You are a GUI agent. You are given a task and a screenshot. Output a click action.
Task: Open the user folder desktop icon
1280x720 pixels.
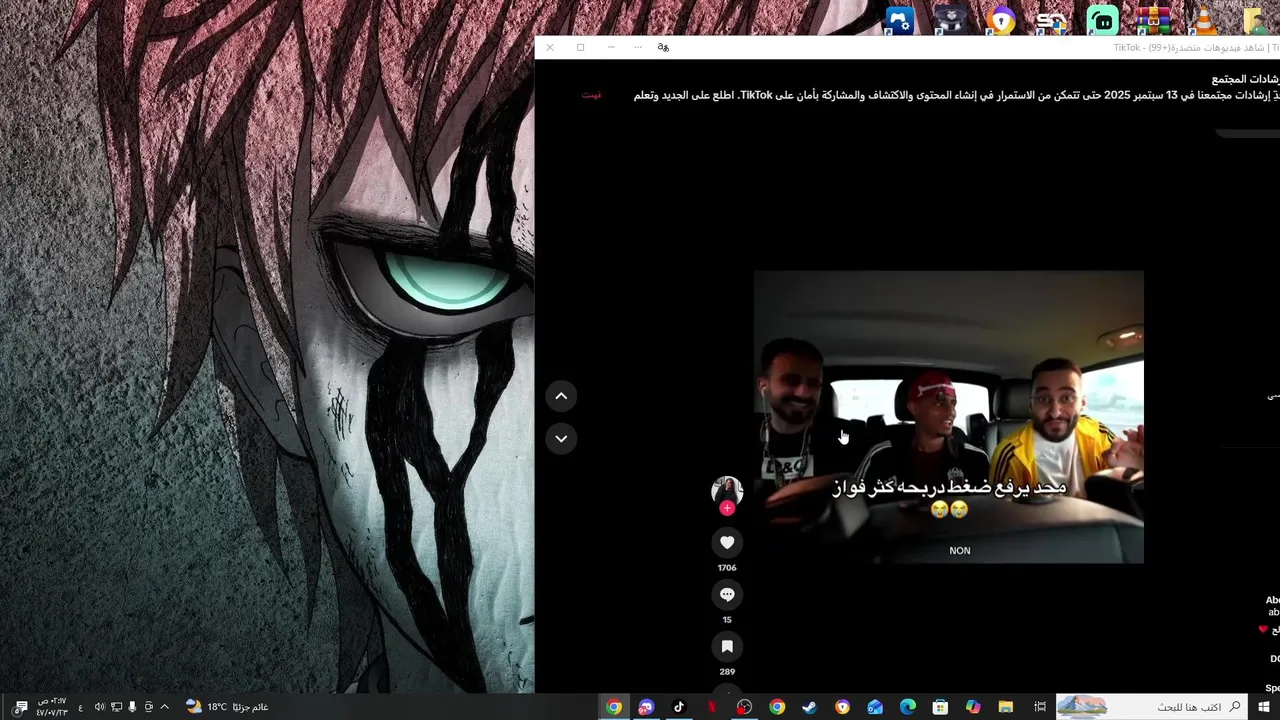point(1258,20)
